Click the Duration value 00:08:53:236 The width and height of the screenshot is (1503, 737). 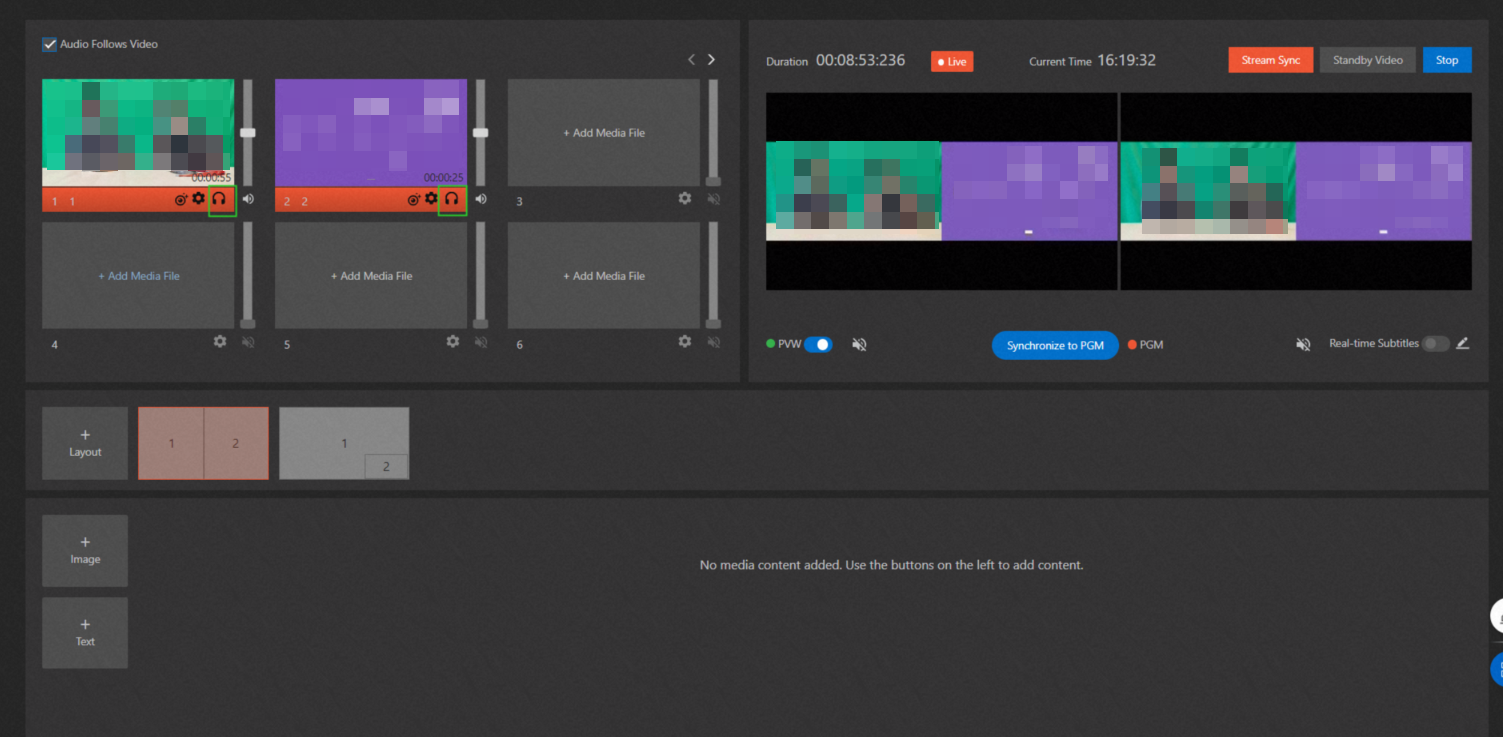point(860,60)
